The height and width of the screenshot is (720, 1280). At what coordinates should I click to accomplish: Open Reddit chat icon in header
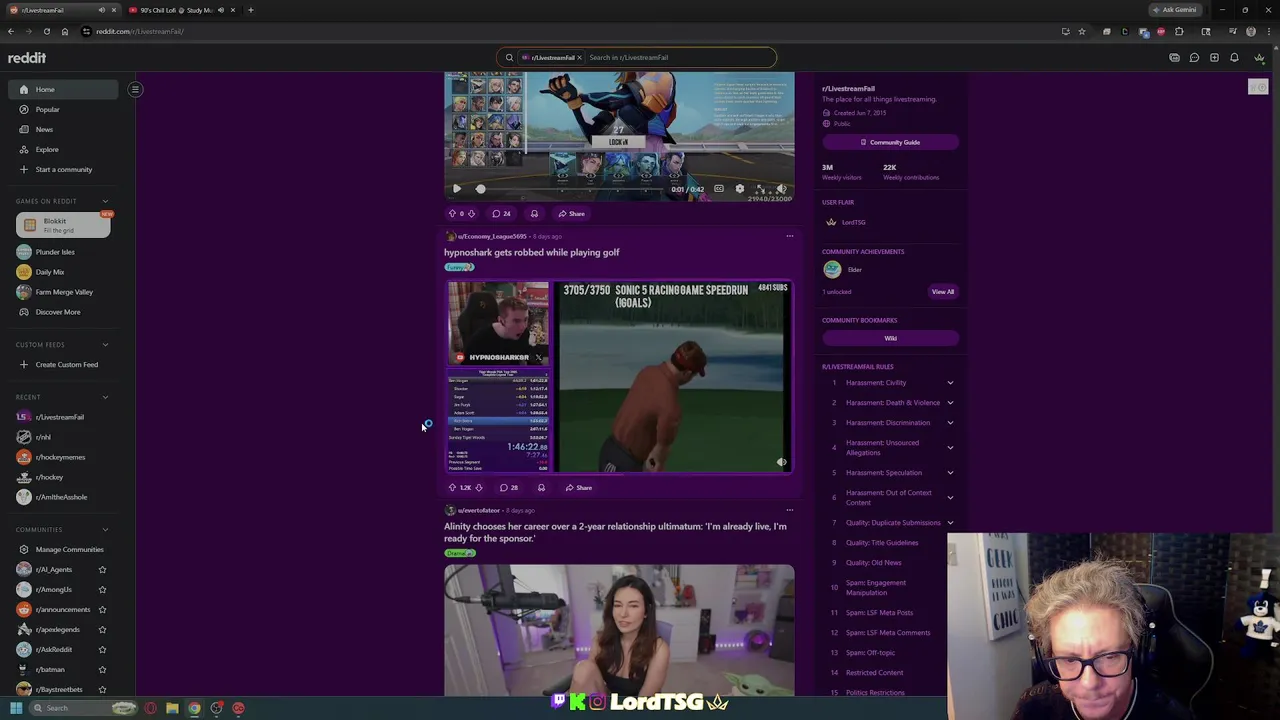1194,58
